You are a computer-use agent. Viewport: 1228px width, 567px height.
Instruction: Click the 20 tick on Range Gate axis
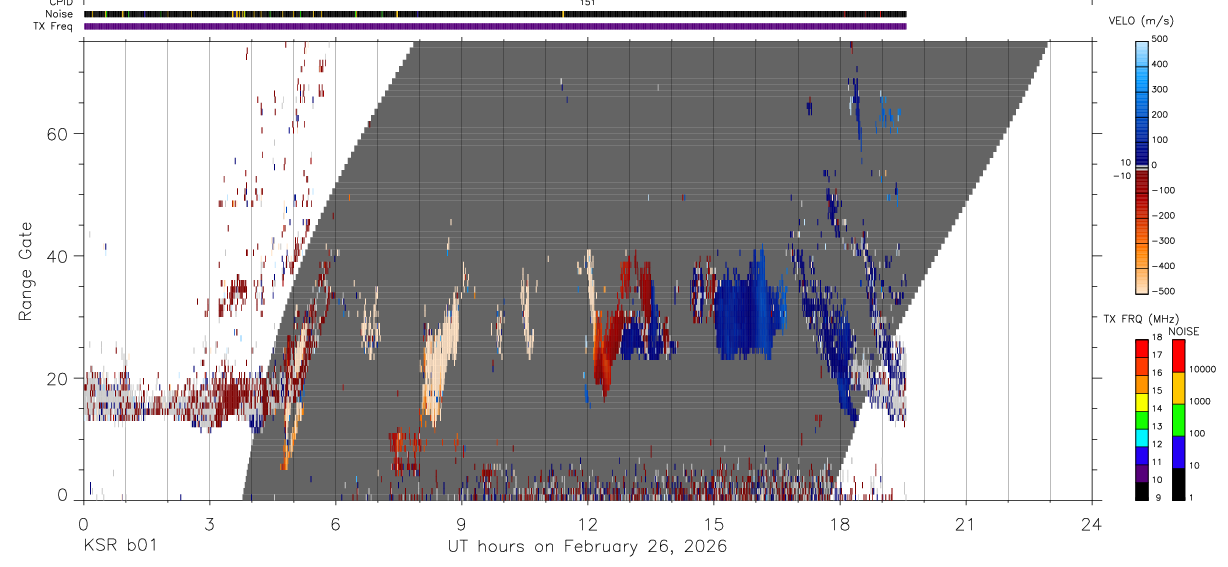(60, 379)
